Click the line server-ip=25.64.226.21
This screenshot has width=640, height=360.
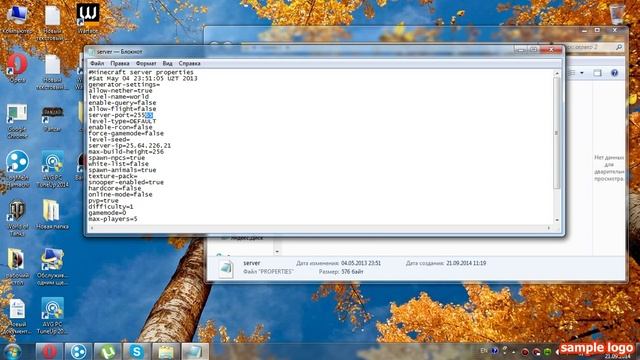(x=130, y=146)
